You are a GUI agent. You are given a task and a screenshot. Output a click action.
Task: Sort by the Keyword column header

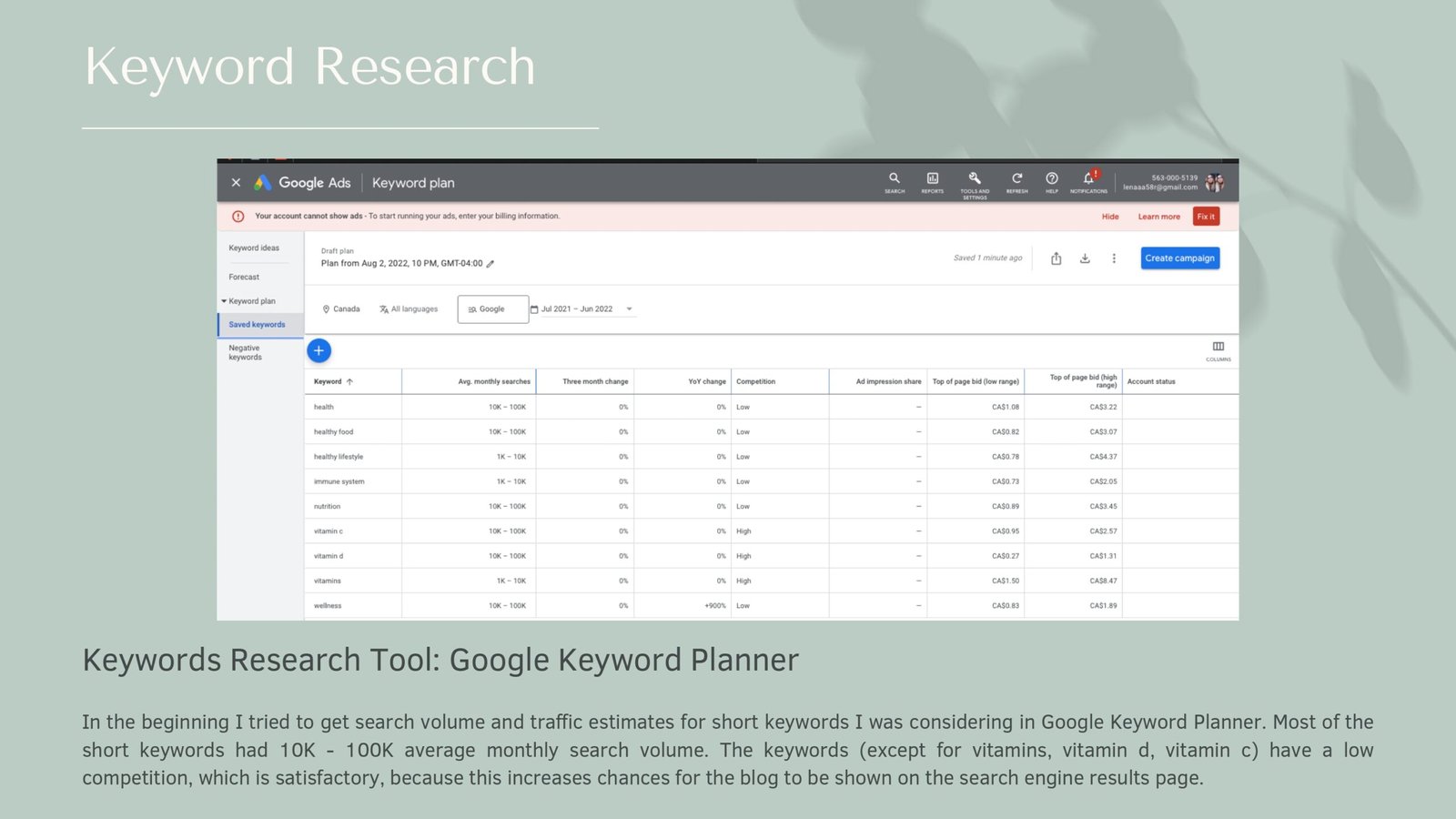pyautogui.click(x=333, y=382)
